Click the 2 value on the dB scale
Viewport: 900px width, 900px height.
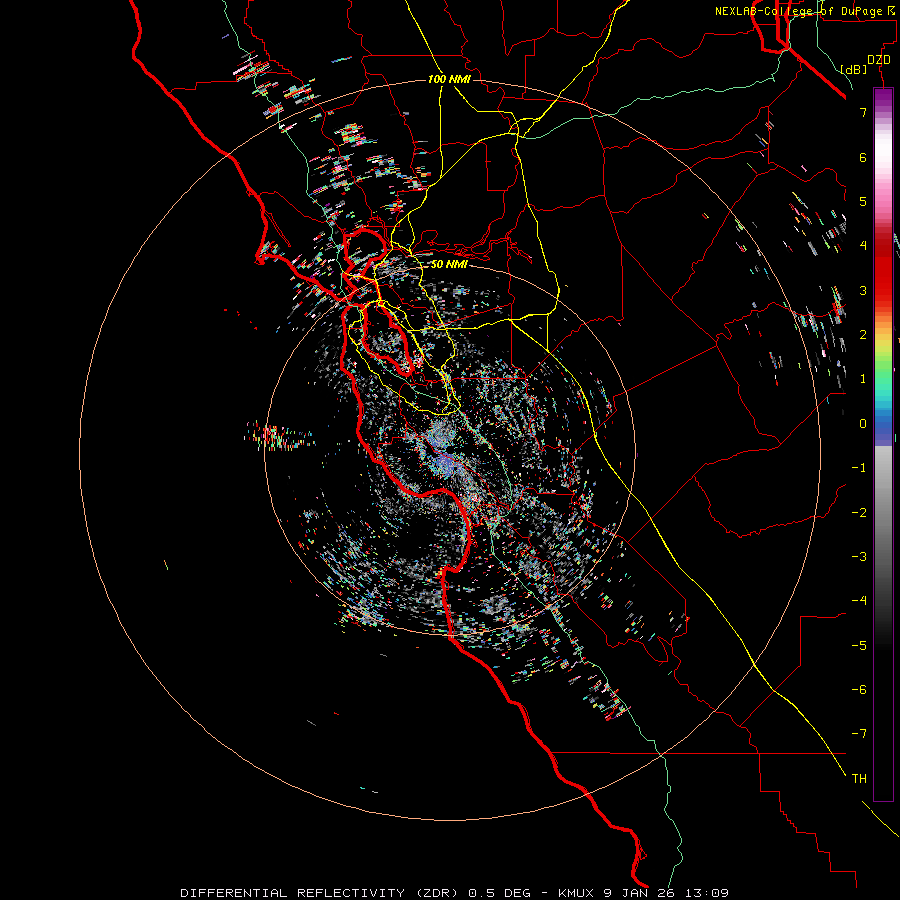point(863,335)
